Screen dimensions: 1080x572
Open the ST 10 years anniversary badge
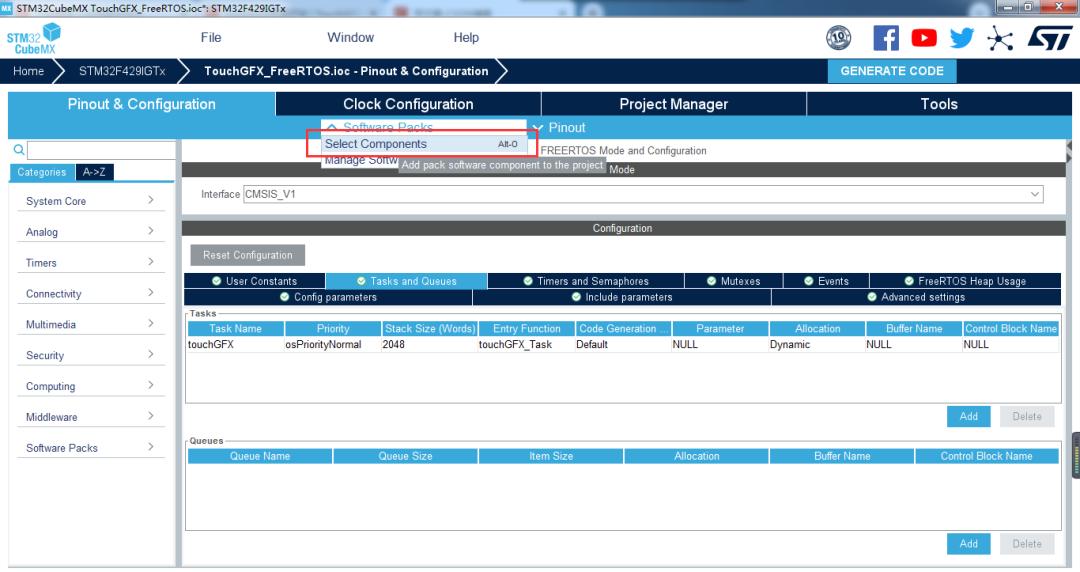[x=838, y=38]
